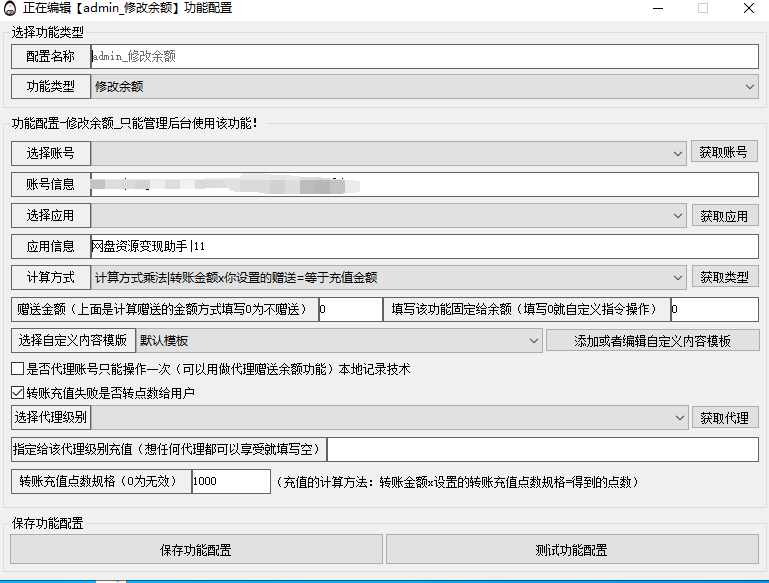Focus the 配置名称 text field
The width and height of the screenshot is (769, 583).
(x=424, y=57)
